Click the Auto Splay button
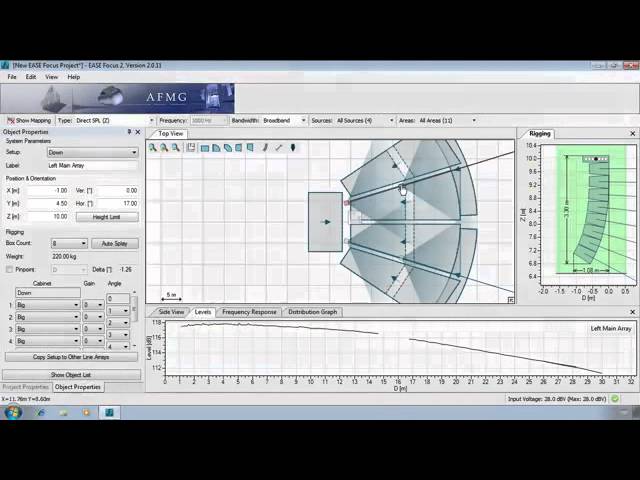Viewport: 640px width, 480px height. click(115, 244)
